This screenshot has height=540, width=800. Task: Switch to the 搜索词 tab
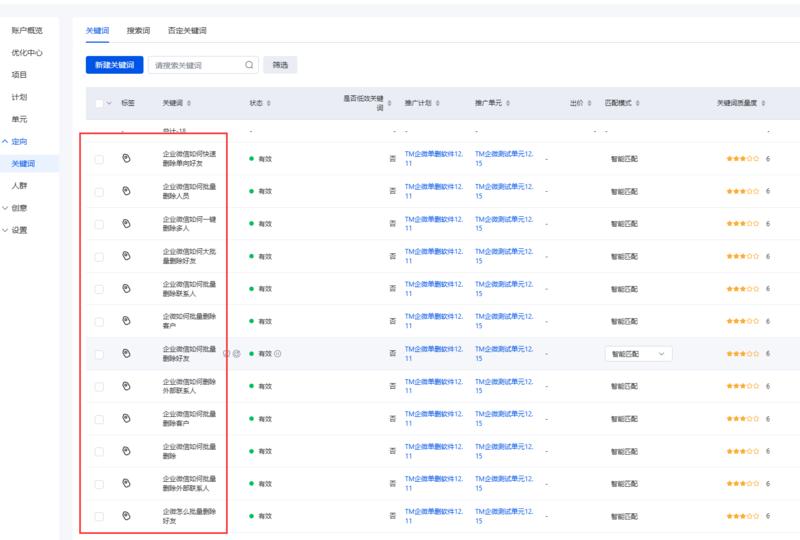pyautogui.click(x=138, y=31)
